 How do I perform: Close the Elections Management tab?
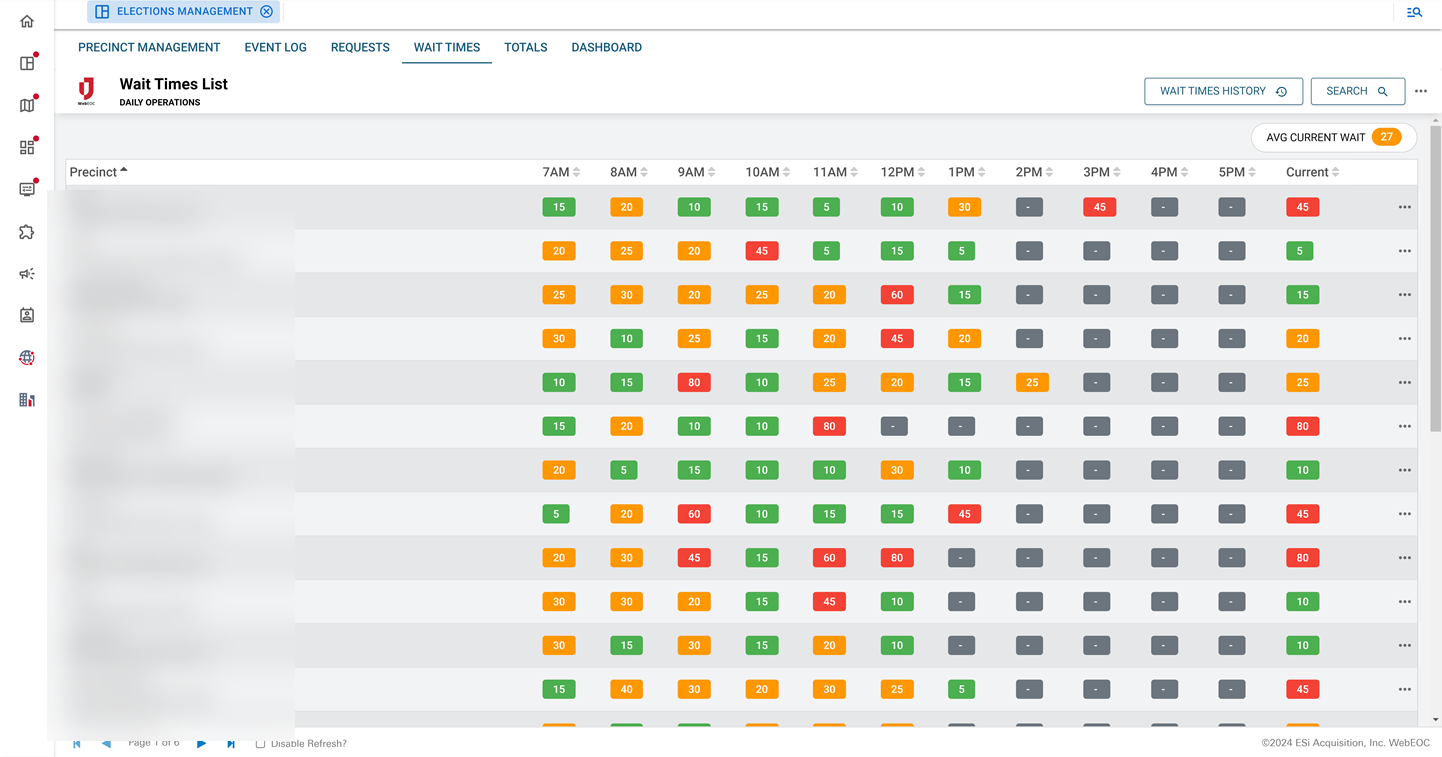pos(266,12)
